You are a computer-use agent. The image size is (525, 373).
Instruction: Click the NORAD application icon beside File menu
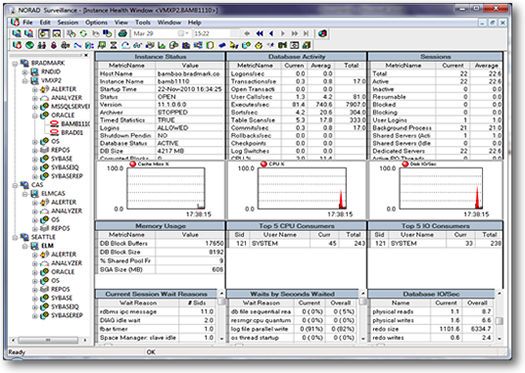click(x=15, y=22)
